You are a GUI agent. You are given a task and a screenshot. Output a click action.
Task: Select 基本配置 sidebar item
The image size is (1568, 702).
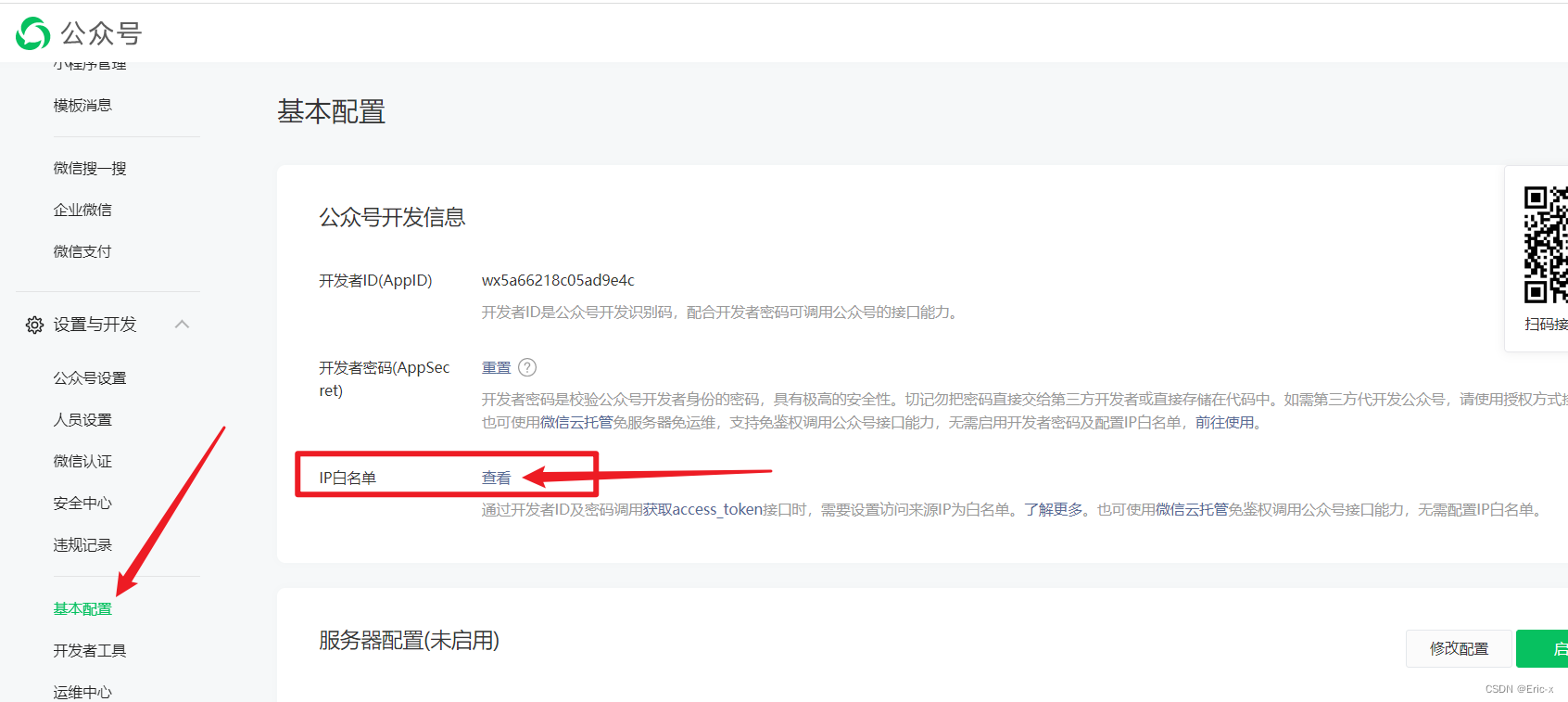click(82, 609)
